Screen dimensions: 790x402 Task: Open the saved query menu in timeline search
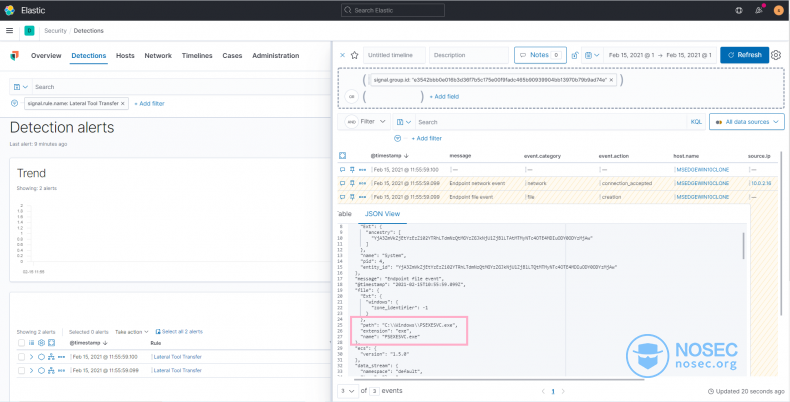[404, 122]
